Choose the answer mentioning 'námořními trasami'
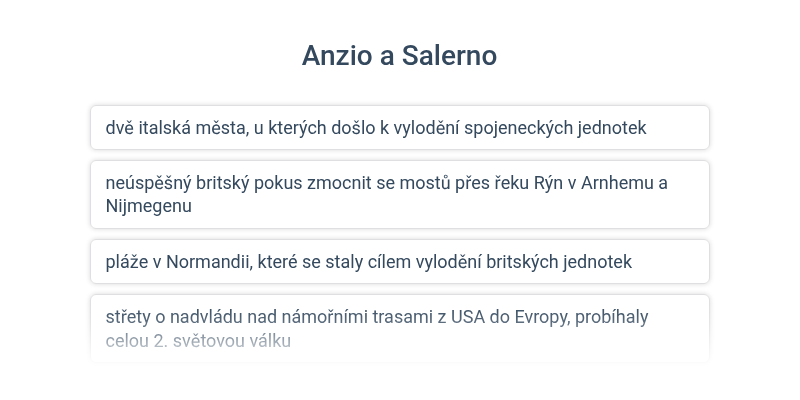This screenshot has width=800, height=400. (x=400, y=329)
